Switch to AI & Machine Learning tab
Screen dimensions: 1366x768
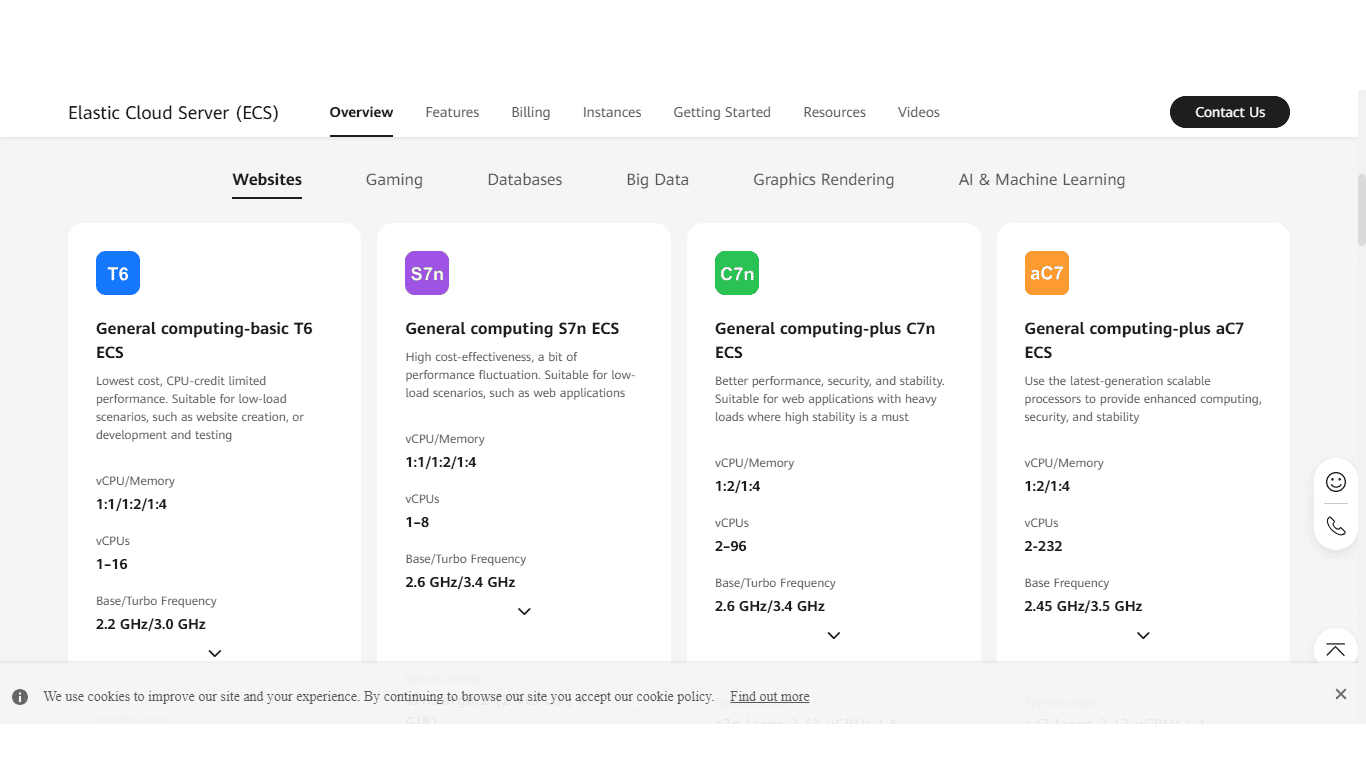click(1042, 180)
